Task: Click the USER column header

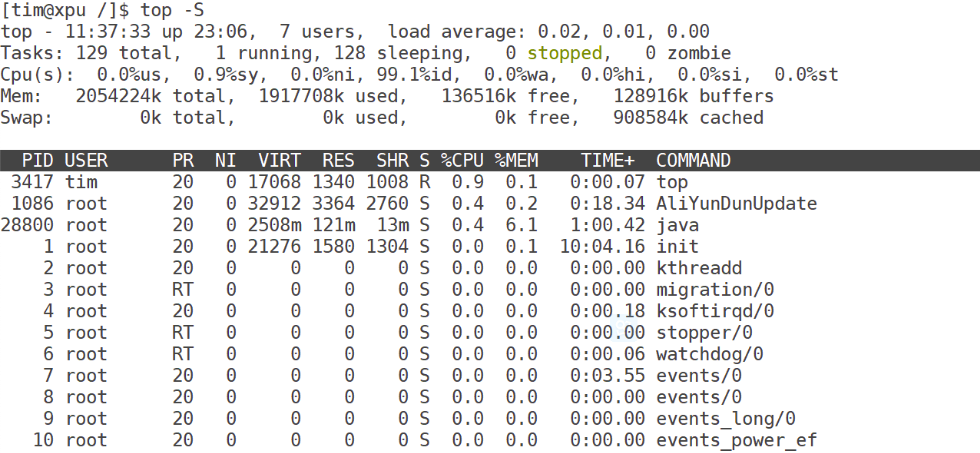Action: 86,161
